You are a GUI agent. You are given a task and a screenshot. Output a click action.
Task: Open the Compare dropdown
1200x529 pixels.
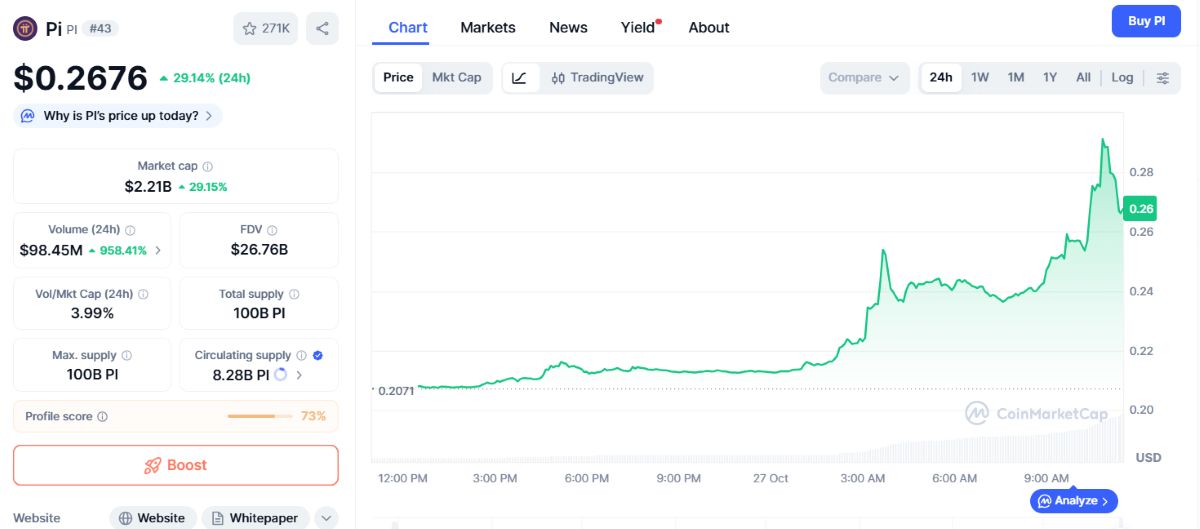(864, 78)
